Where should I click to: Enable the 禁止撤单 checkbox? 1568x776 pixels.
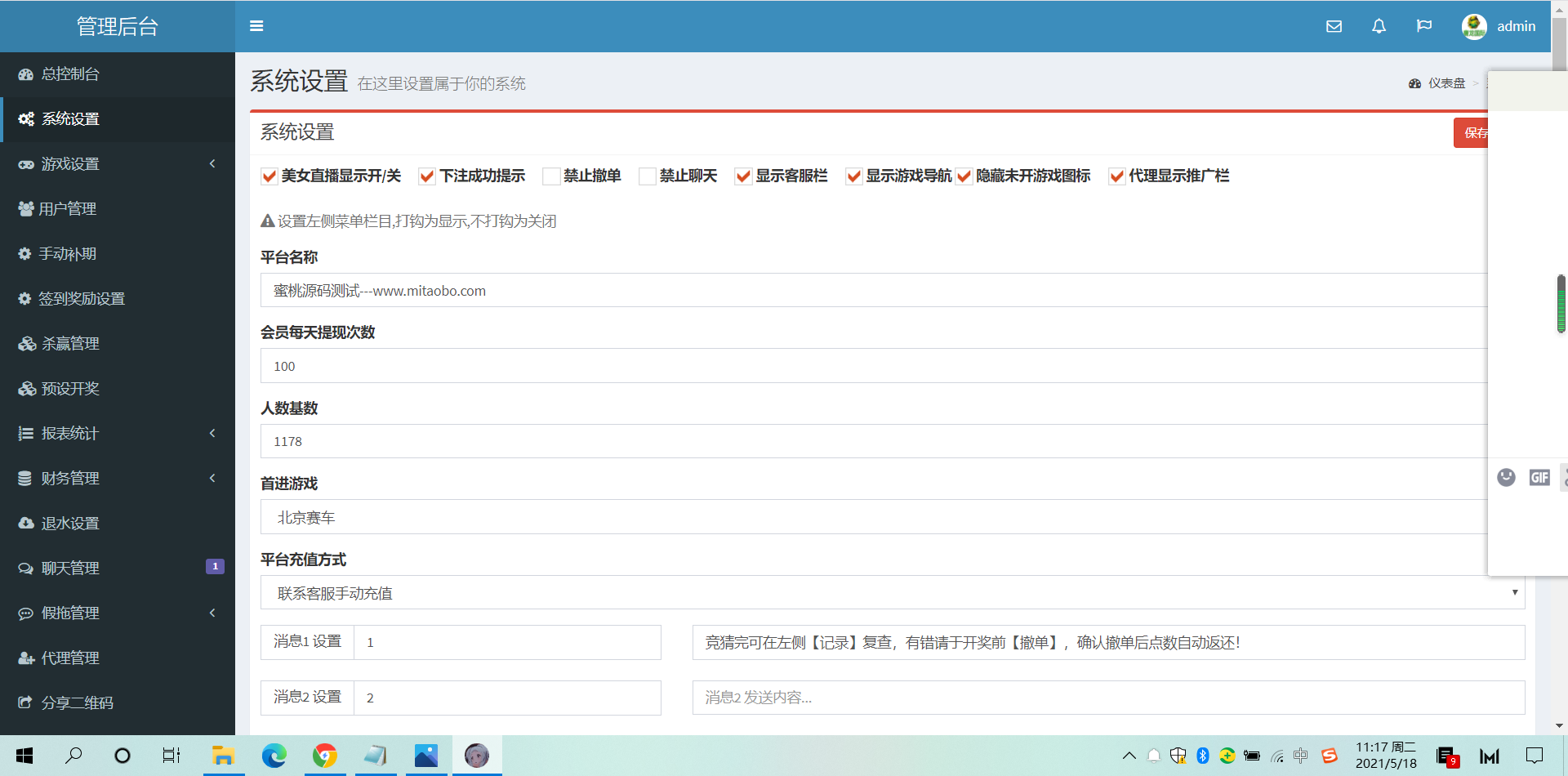point(551,176)
